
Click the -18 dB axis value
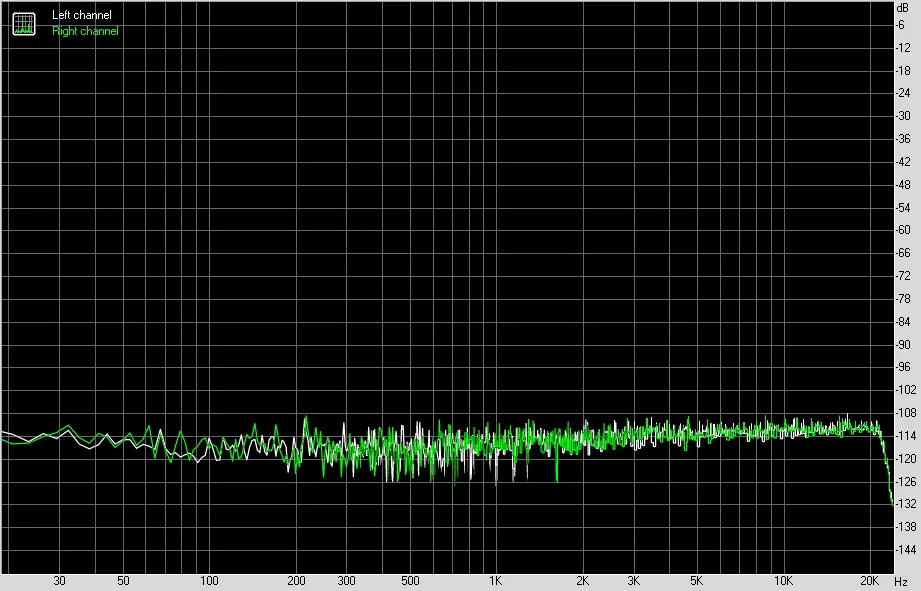[x=903, y=70]
